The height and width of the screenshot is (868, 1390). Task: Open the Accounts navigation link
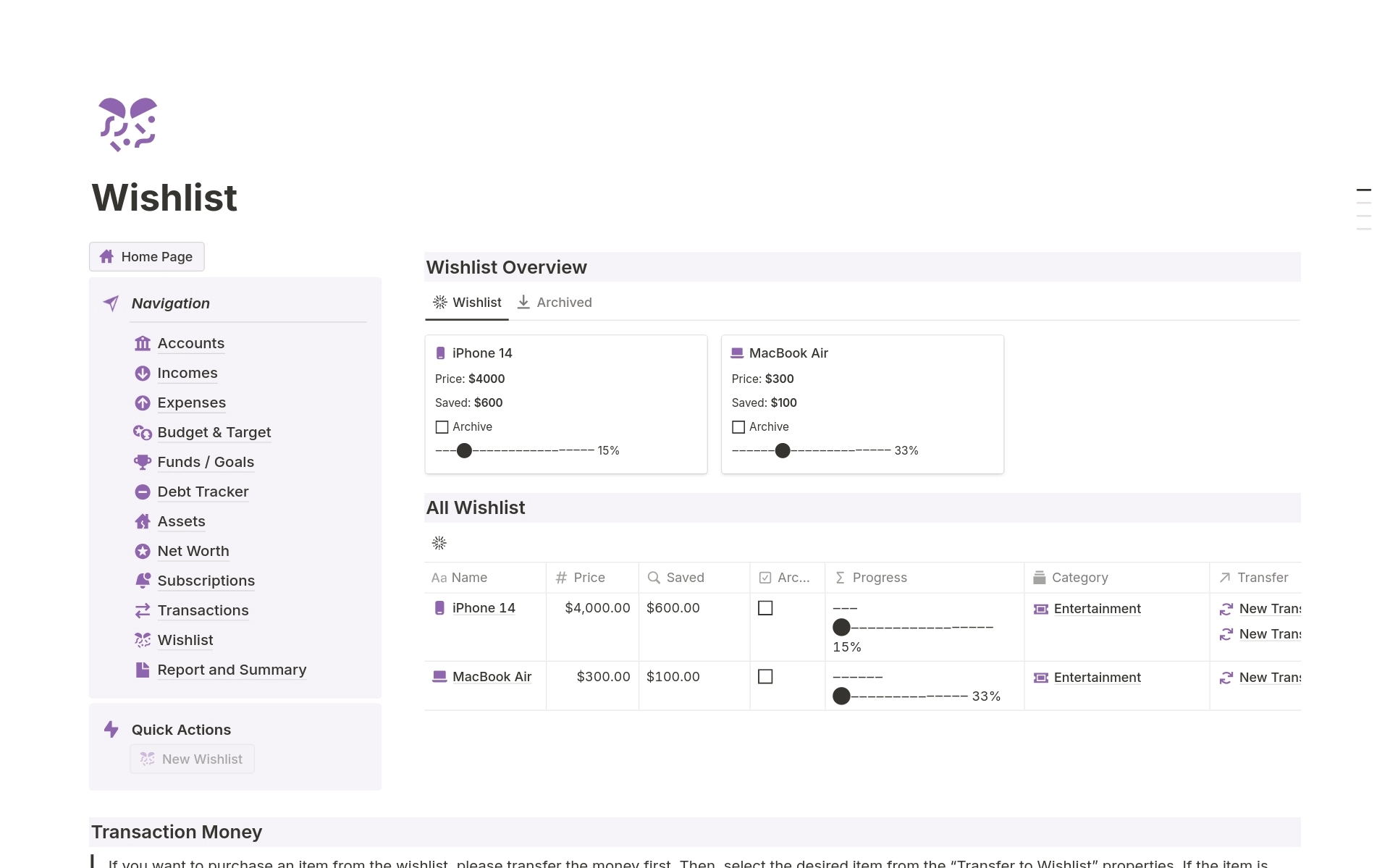191,343
